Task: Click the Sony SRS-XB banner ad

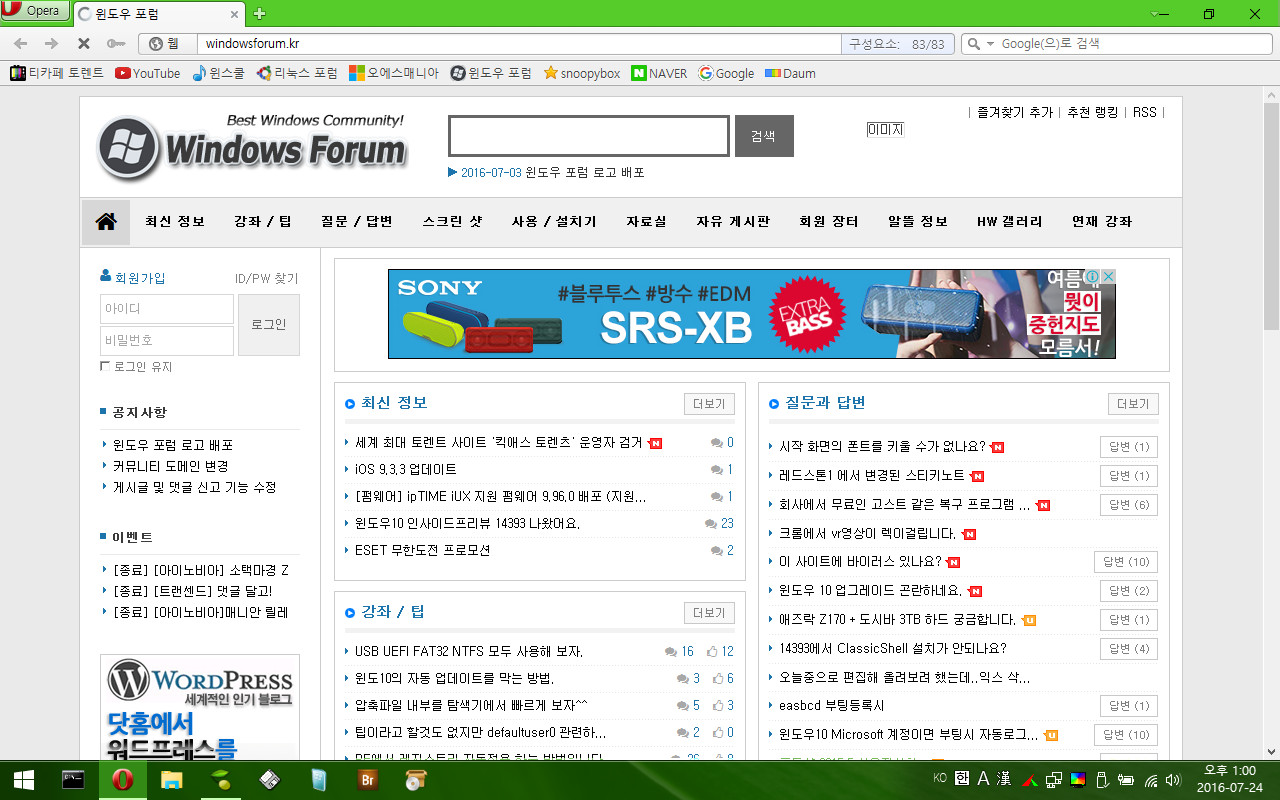Action: coord(752,314)
